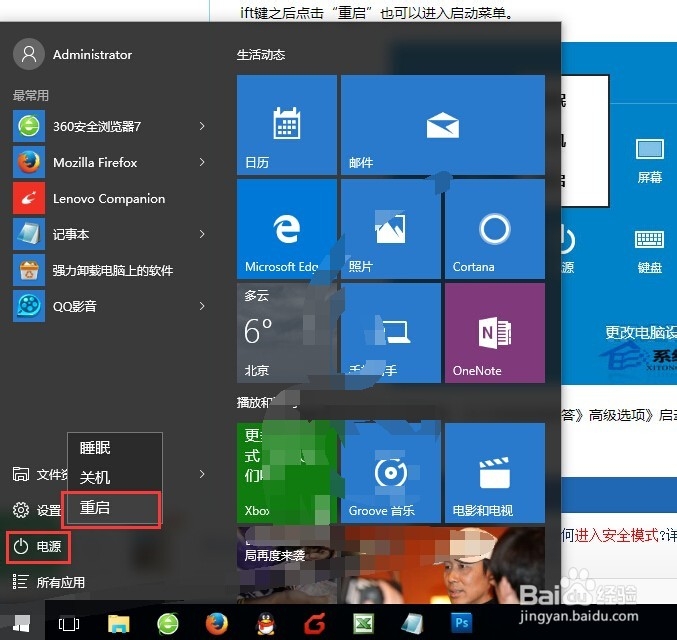Viewport: 677px width, 640px height.
Task: Open the QQ penguin icon on the taskbar
Action: click(x=266, y=624)
